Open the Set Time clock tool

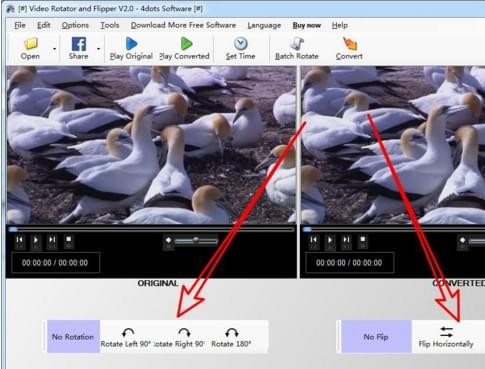pos(240,44)
